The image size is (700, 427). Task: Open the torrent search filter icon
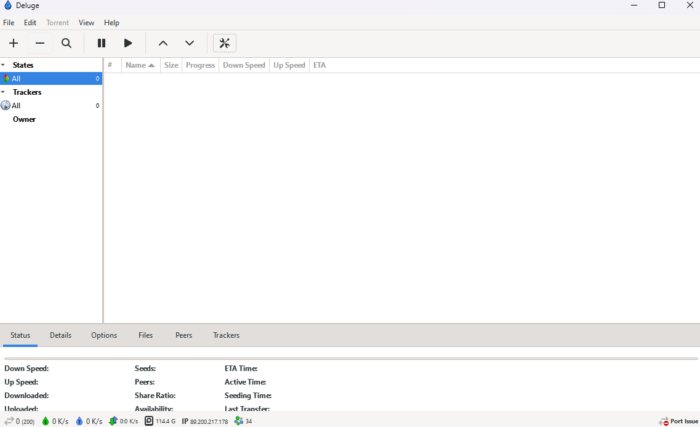[66, 43]
